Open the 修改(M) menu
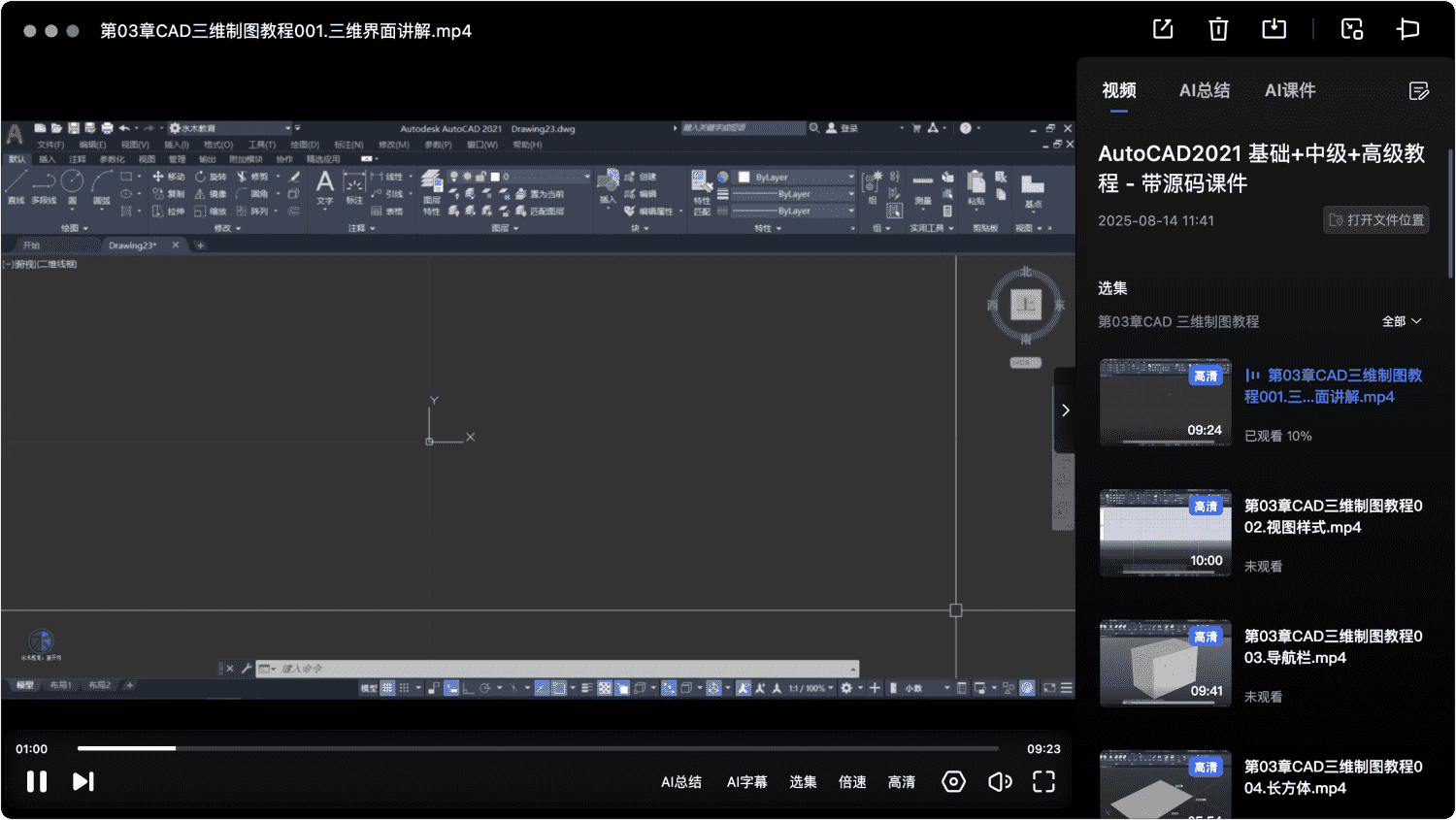1456x820 pixels. 394,145
